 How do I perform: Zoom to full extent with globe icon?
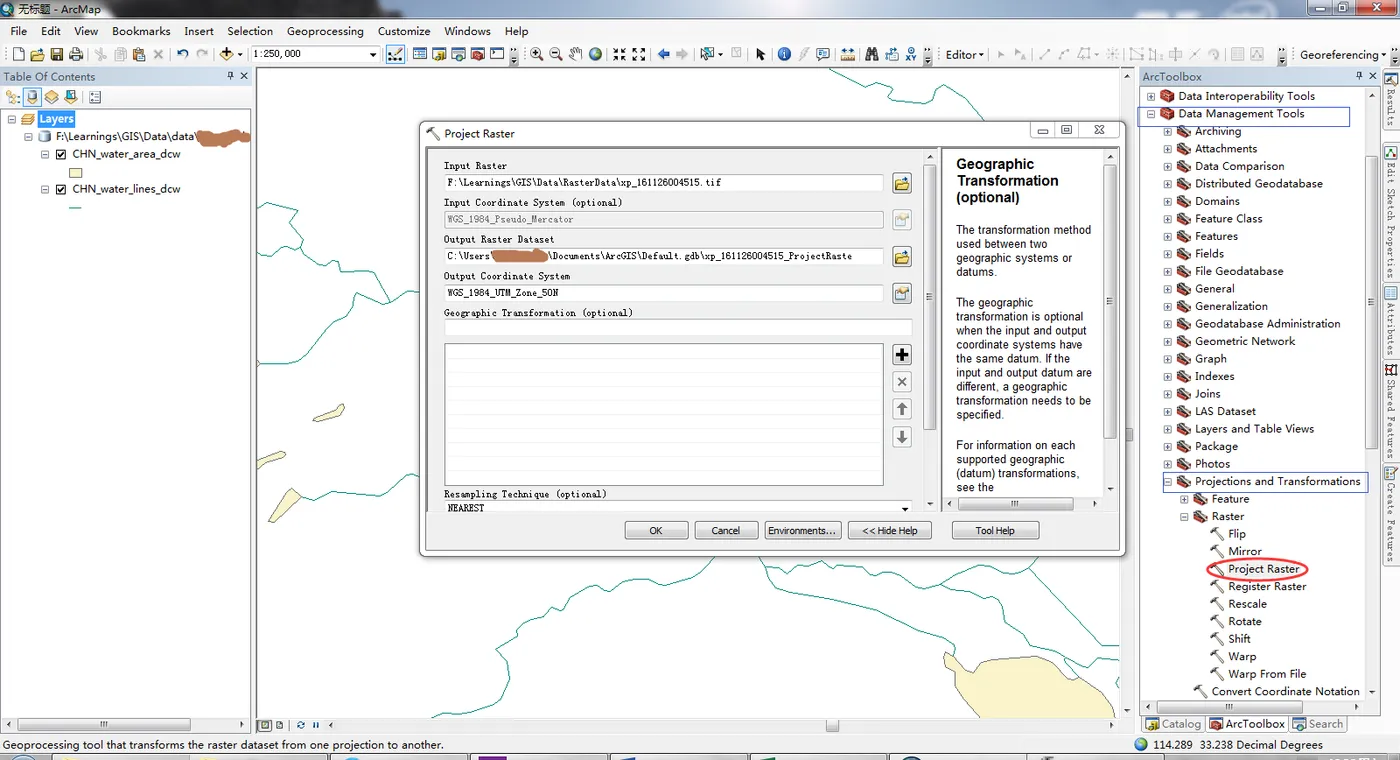click(x=595, y=54)
